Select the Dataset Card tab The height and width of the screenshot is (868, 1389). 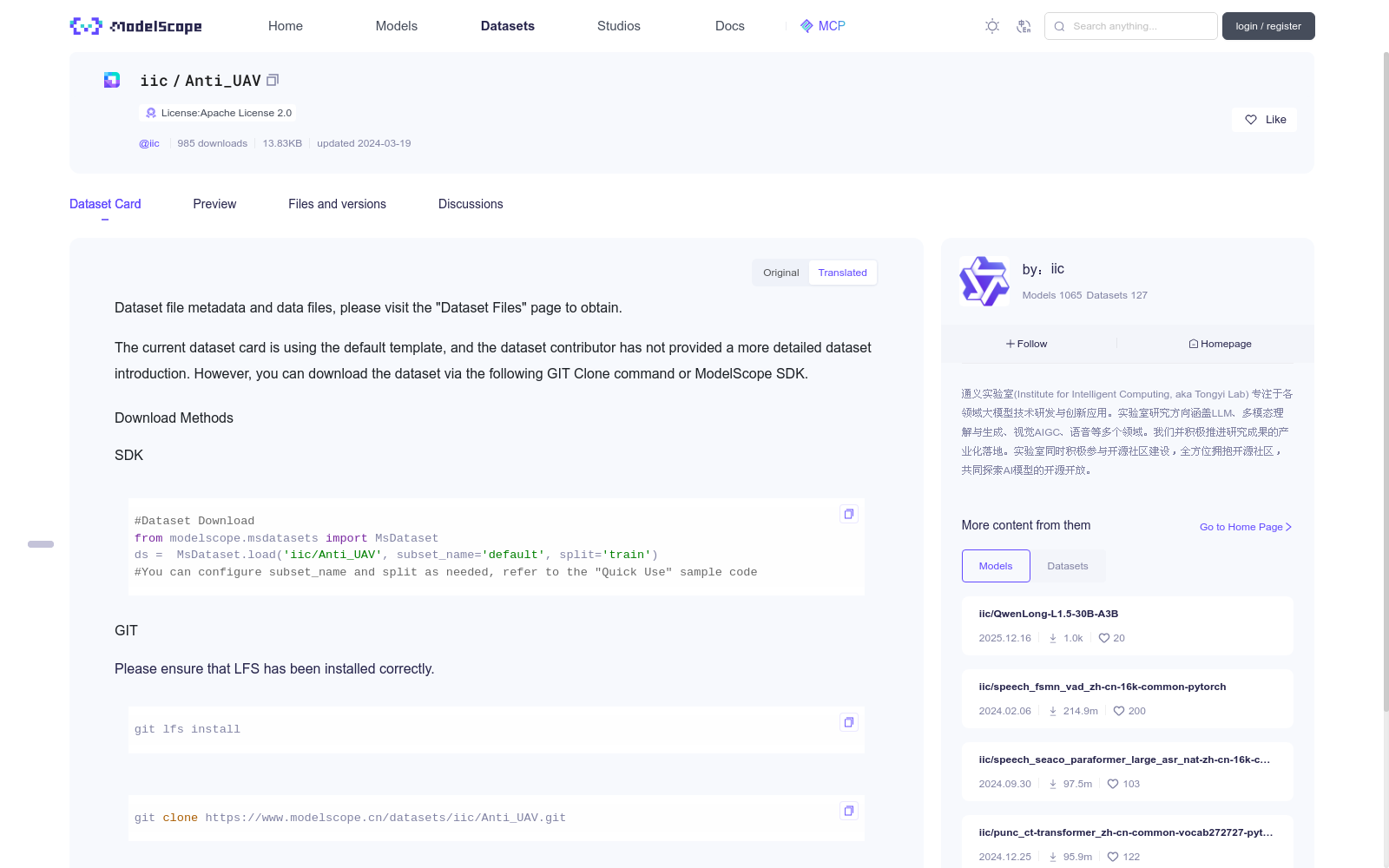tap(105, 204)
